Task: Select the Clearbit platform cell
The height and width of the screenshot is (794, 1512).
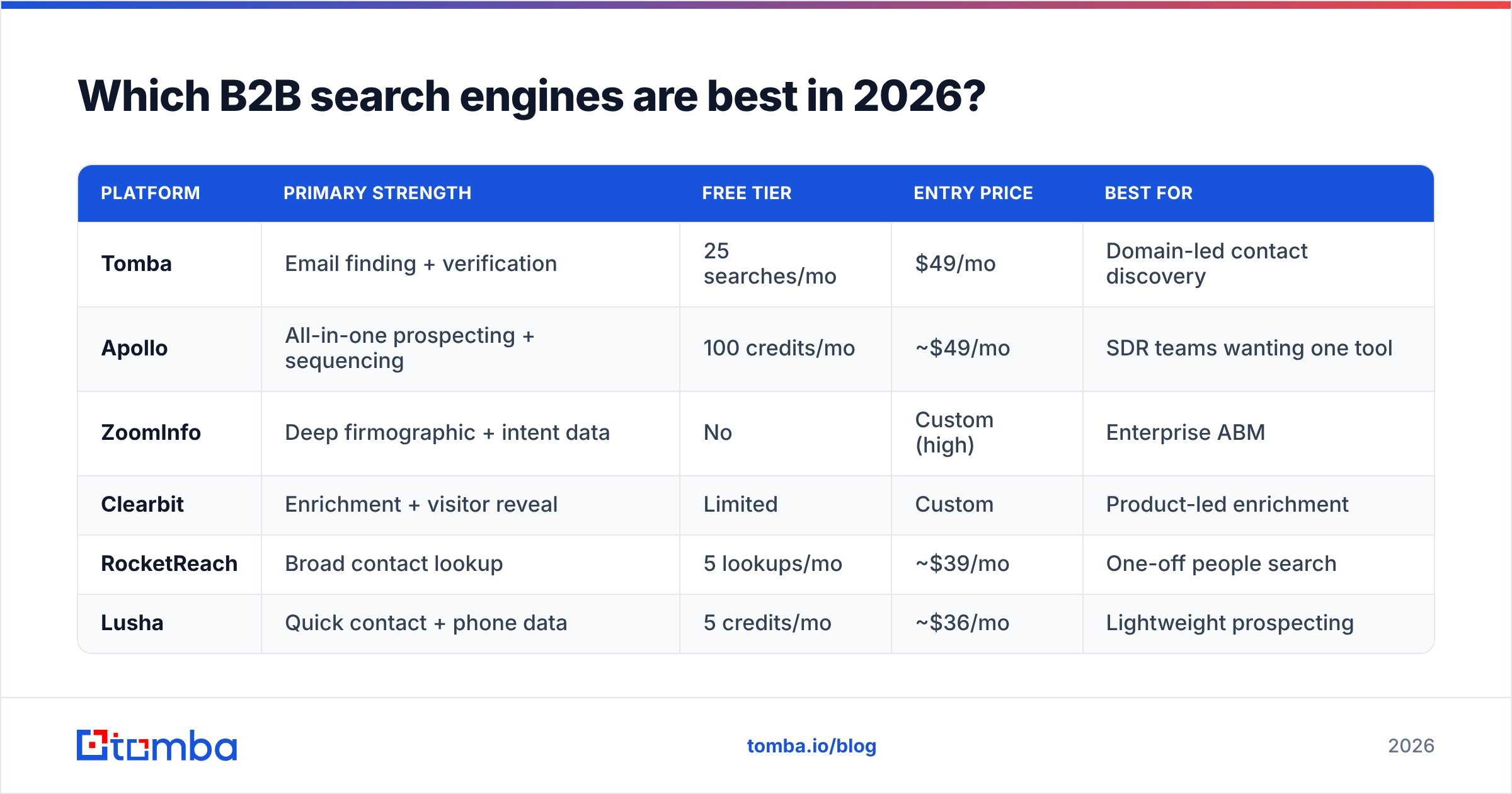Action: [x=169, y=505]
